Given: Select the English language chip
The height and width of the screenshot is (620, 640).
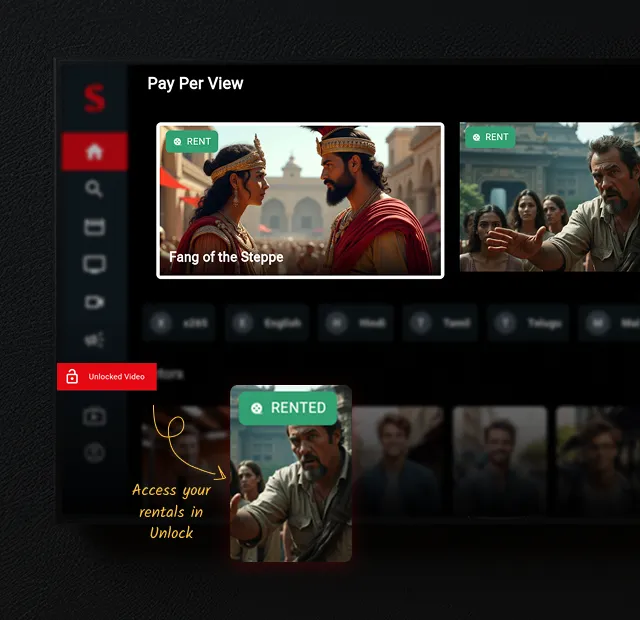Looking at the screenshot, I should coord(268,323).
